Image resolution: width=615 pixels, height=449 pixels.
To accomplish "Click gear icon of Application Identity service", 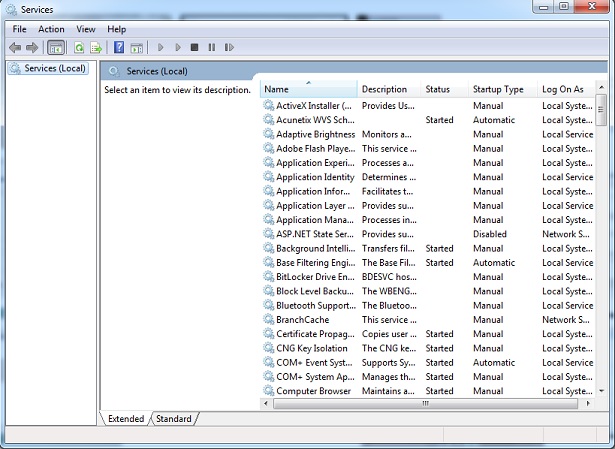I will tap(268, 177).
